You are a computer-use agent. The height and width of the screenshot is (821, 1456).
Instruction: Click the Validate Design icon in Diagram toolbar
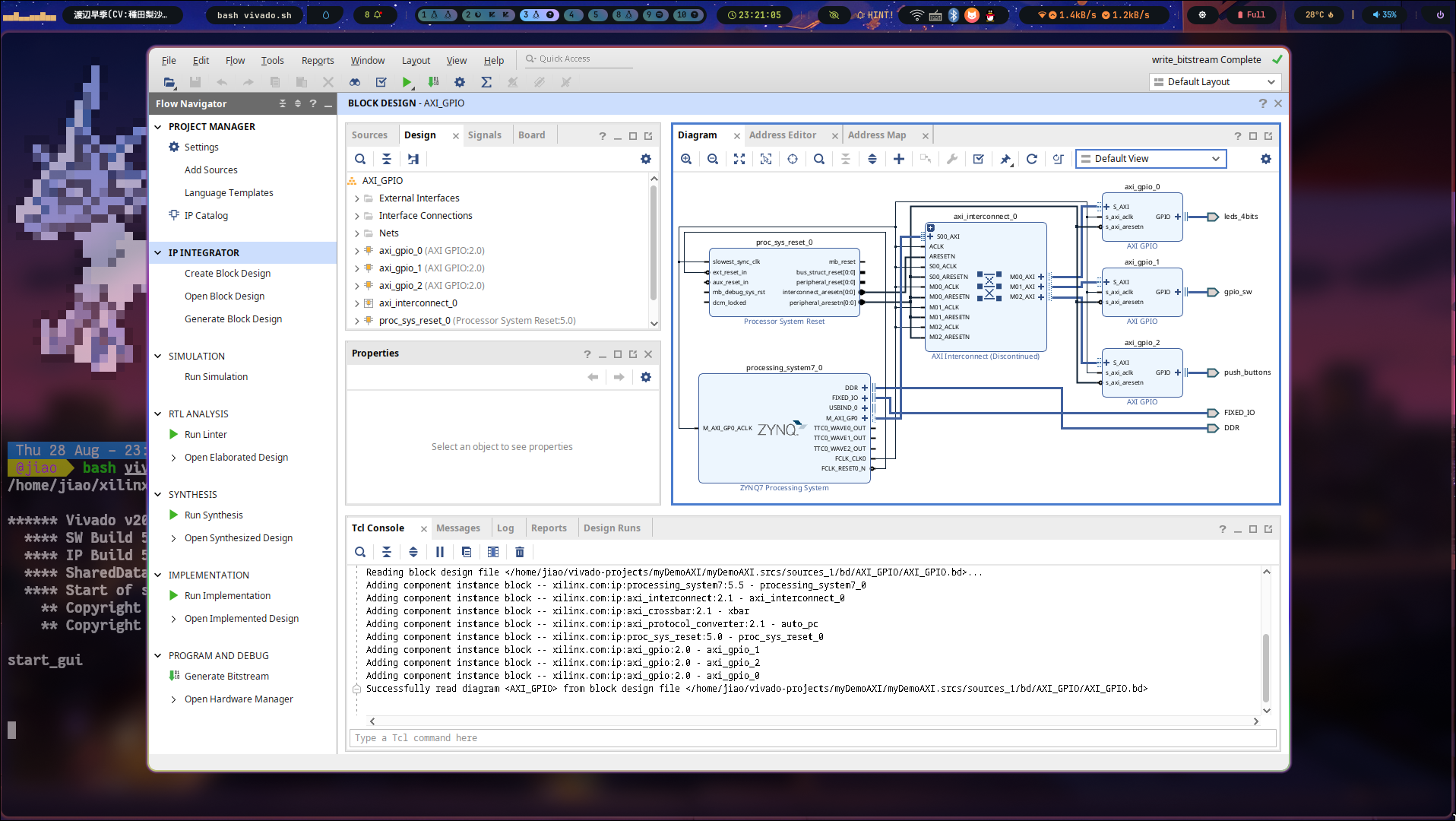(x=979, y=159)
